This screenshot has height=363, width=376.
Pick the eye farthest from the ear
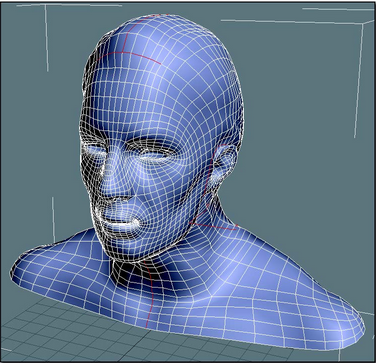tap(96, 150)
